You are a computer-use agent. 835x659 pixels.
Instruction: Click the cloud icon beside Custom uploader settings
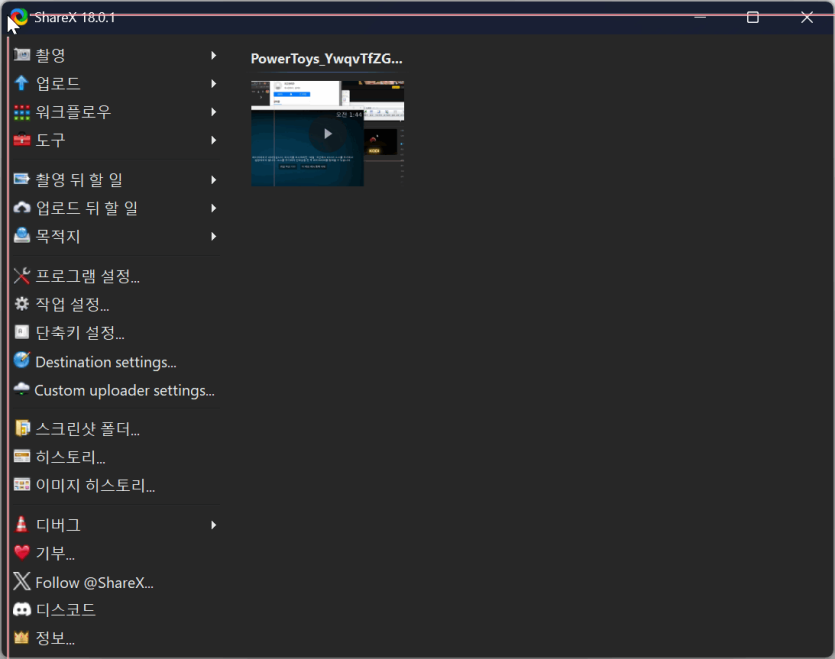(x=21, y=389)
